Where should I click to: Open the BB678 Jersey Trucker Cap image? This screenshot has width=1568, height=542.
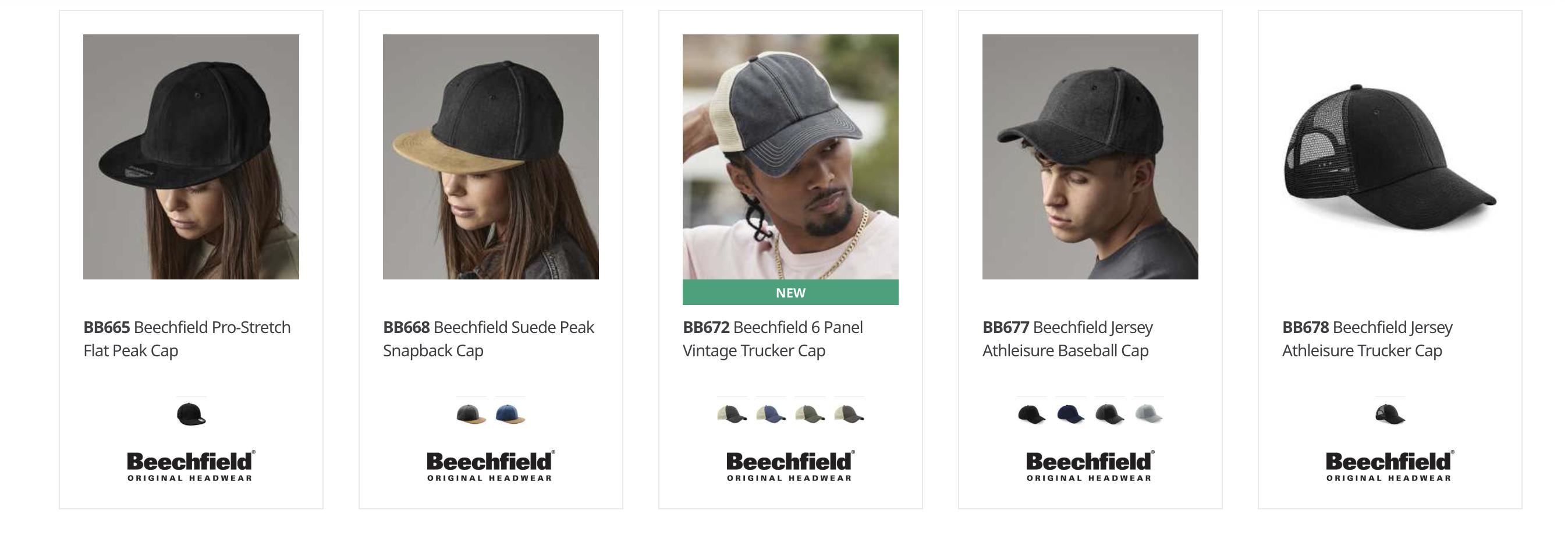pos(1390,157)
